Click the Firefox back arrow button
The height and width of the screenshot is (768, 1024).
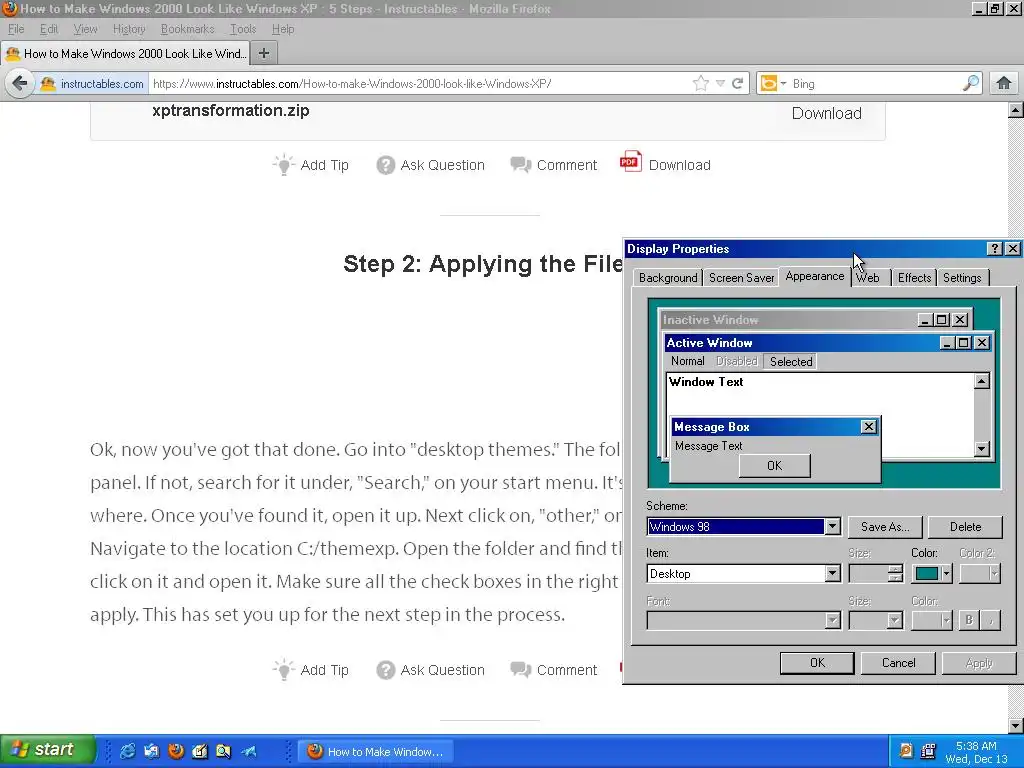coord(20,84)
